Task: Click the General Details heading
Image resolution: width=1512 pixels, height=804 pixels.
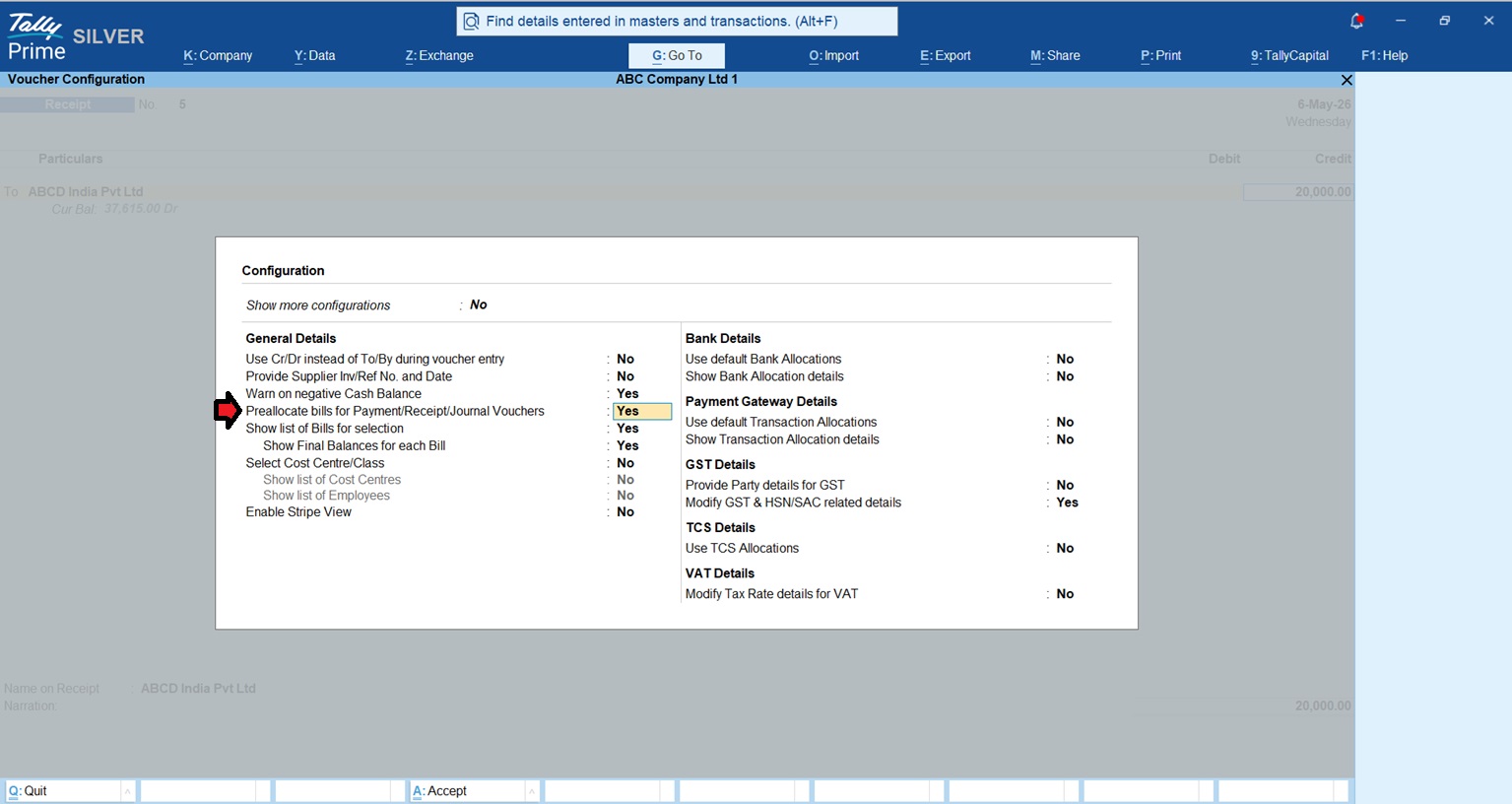Action: pos(291,338)
